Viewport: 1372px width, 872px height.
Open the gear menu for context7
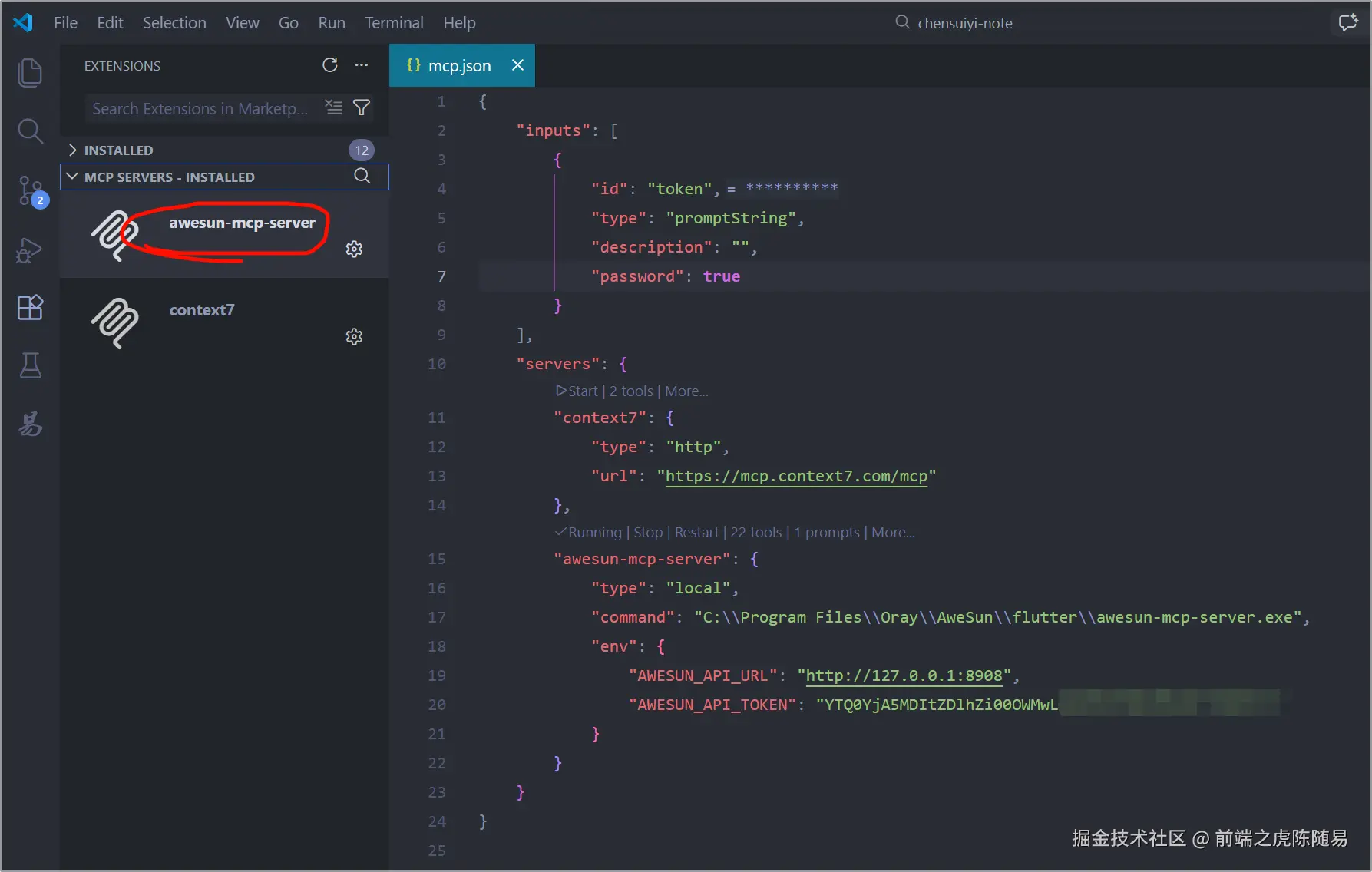coord(354,336)
